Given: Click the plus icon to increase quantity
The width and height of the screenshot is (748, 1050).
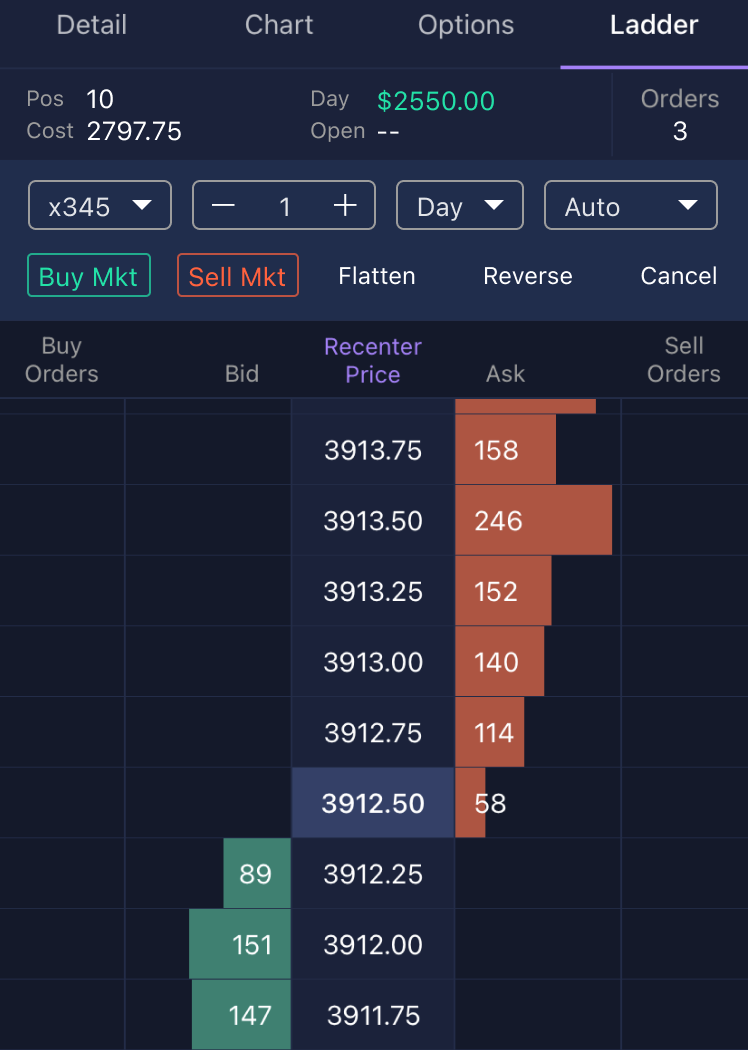Looking at the screenshot, I should pos(345,206).
